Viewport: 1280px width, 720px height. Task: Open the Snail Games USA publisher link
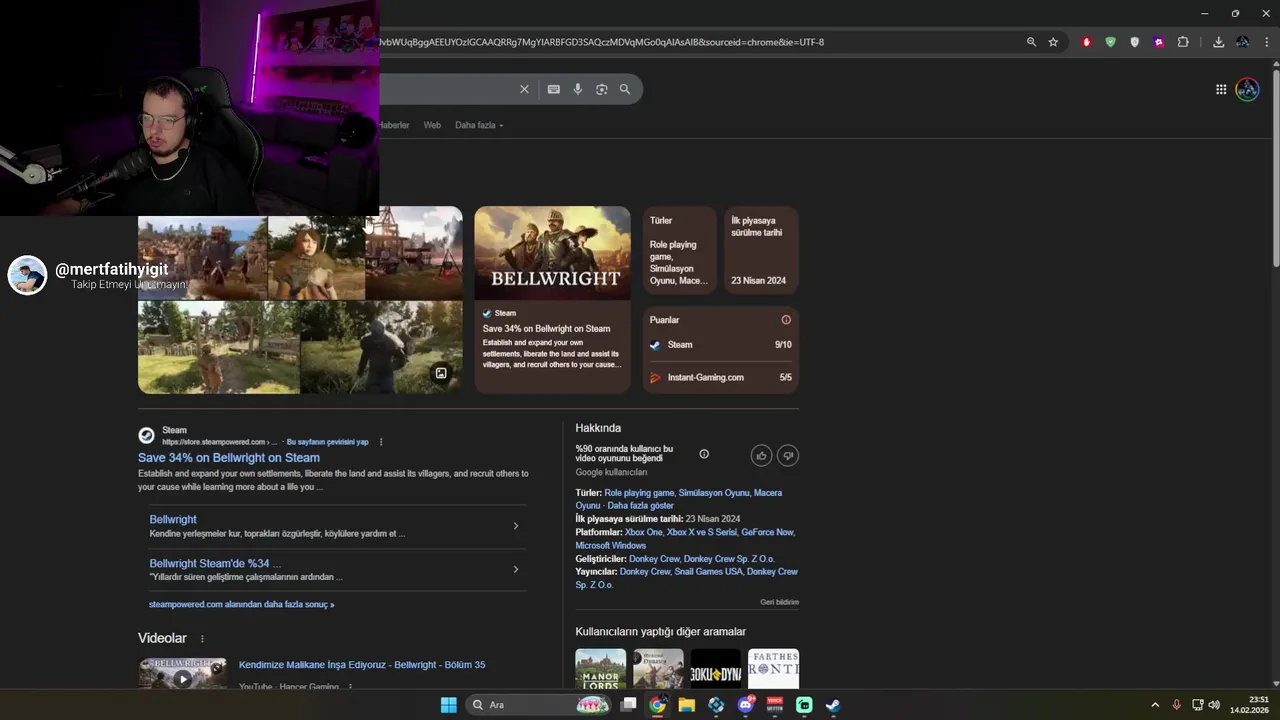tap(708, 571)
